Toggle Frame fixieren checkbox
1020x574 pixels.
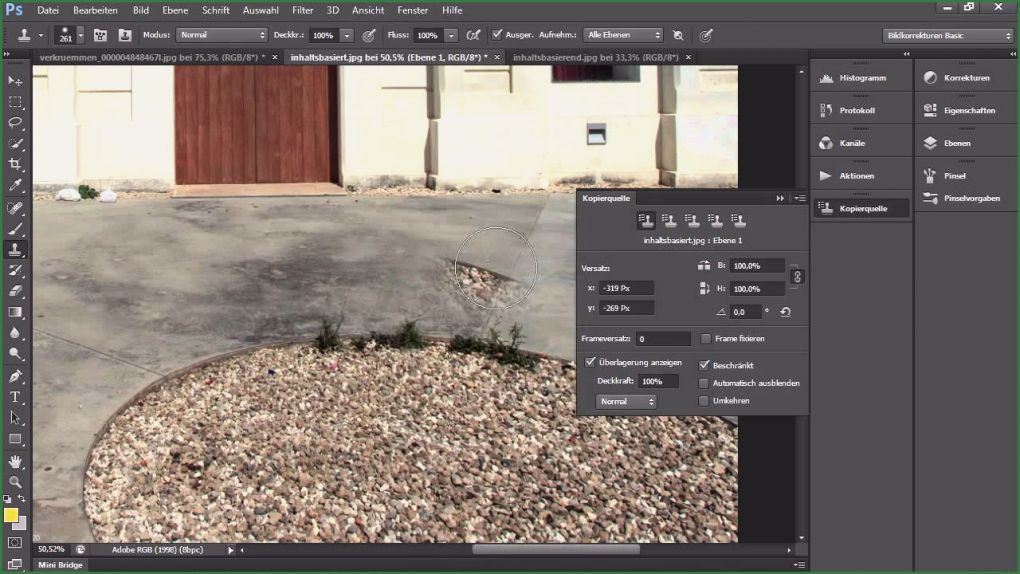click(706, 338)
